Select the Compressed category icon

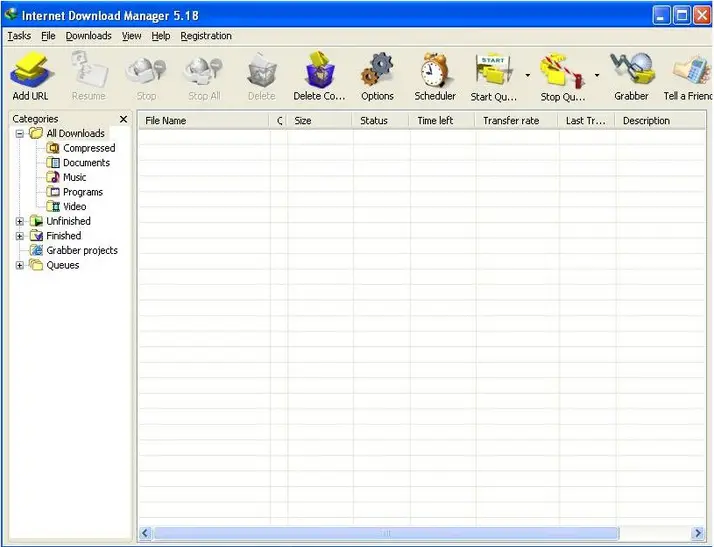pos(53,148)
